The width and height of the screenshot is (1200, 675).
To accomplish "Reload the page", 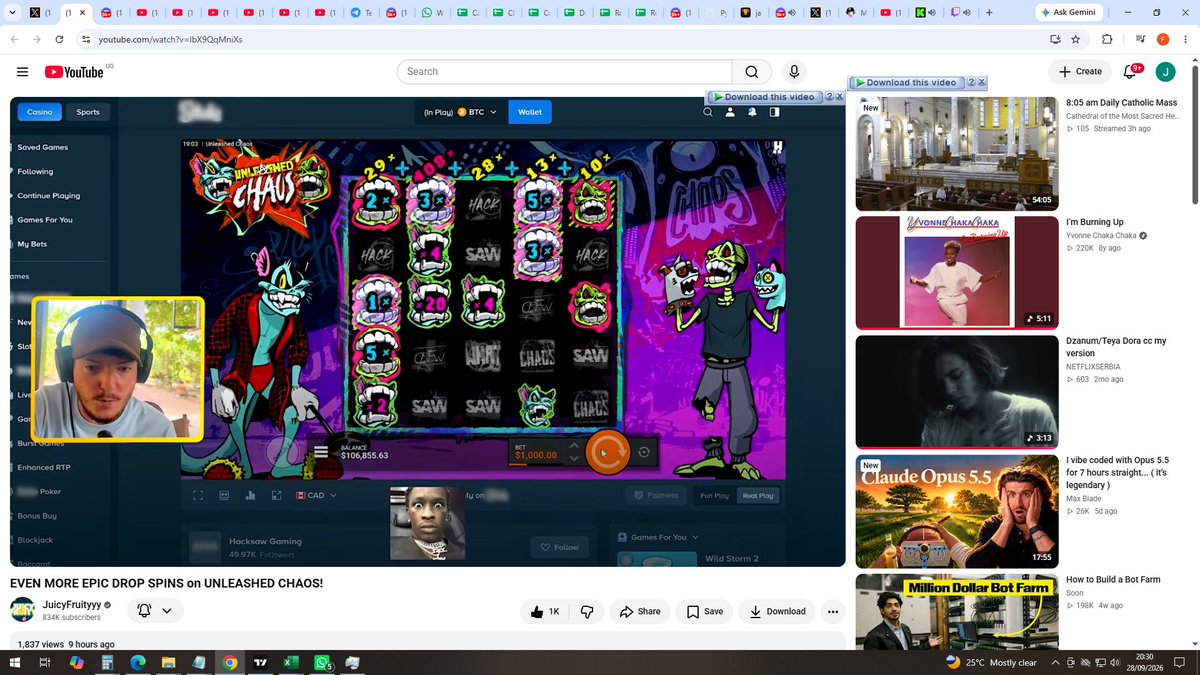I will pos(60,39).
